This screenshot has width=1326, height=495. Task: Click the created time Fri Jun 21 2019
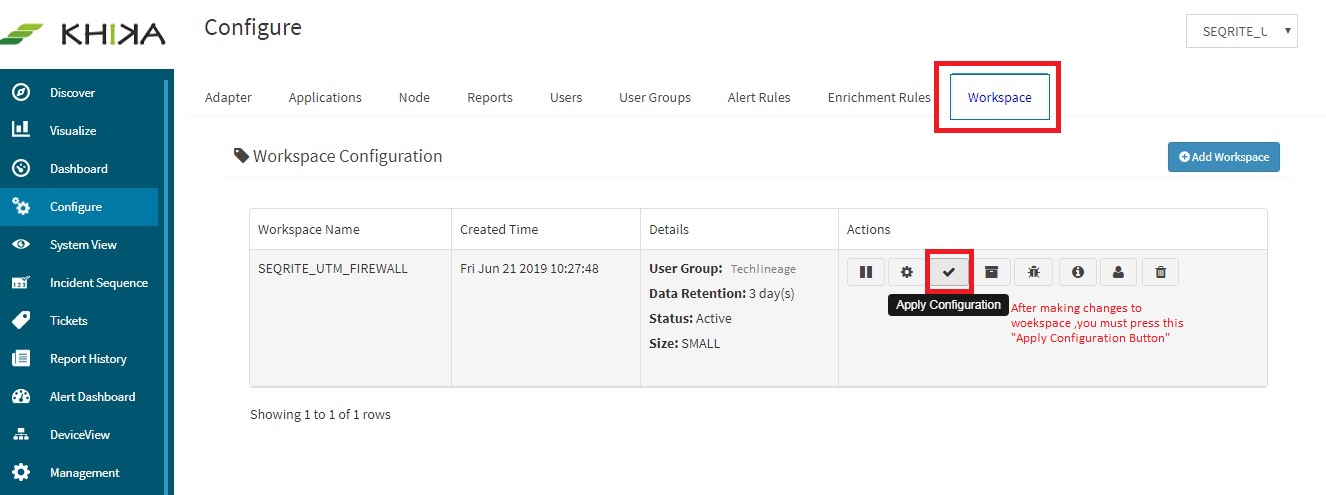click(x=529, y=269)
